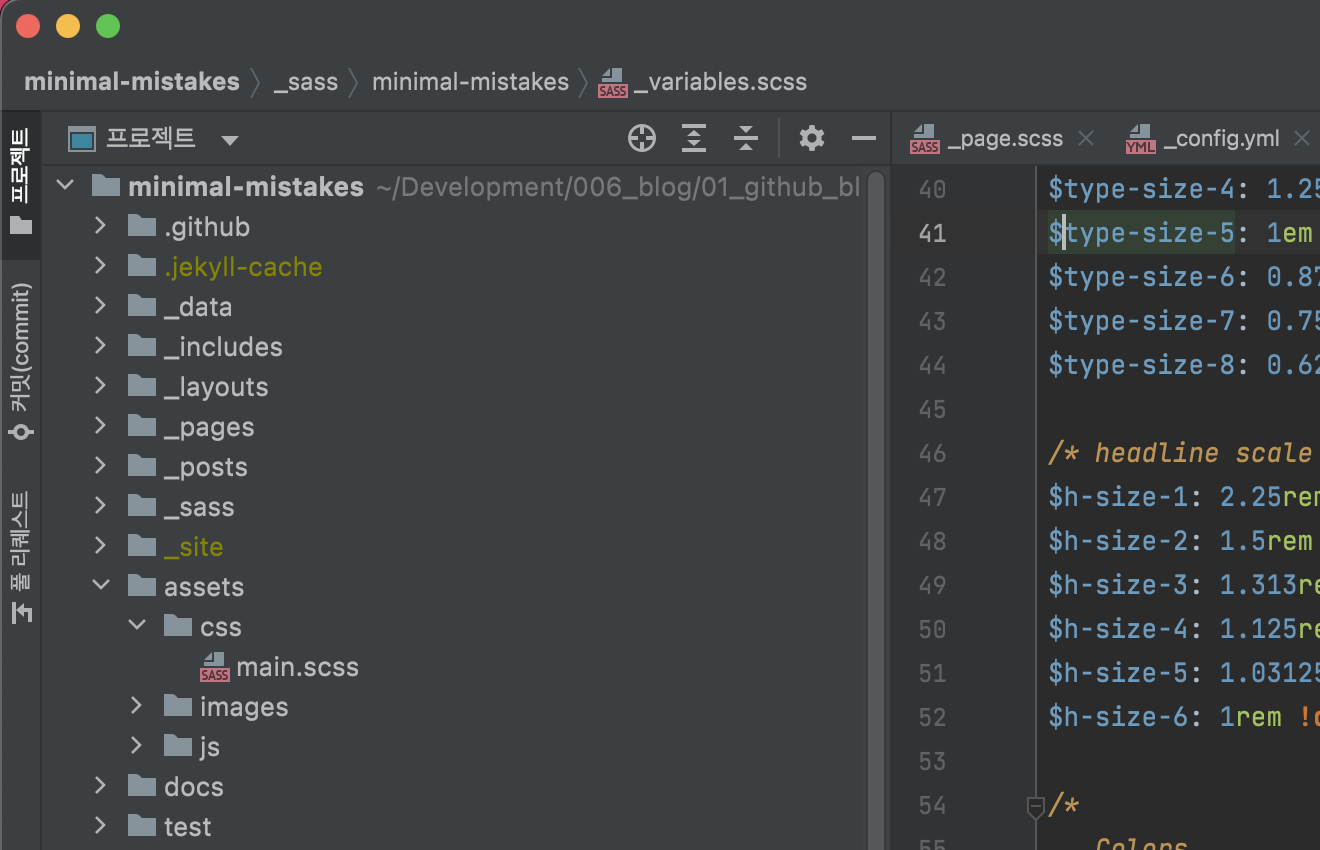Expand _layouts folder chevron
The image size is (1320, 850).
[100, 386]
